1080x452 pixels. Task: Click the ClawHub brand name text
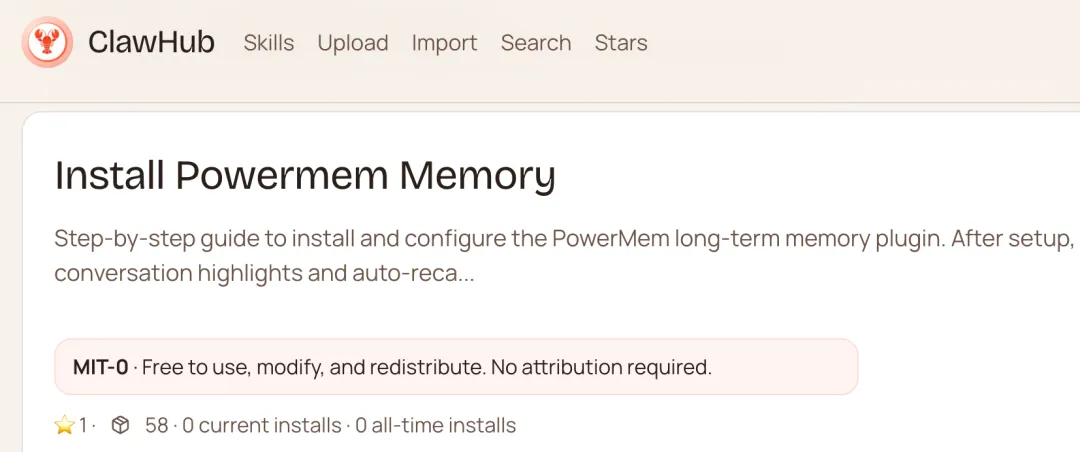tap(151, 43)
